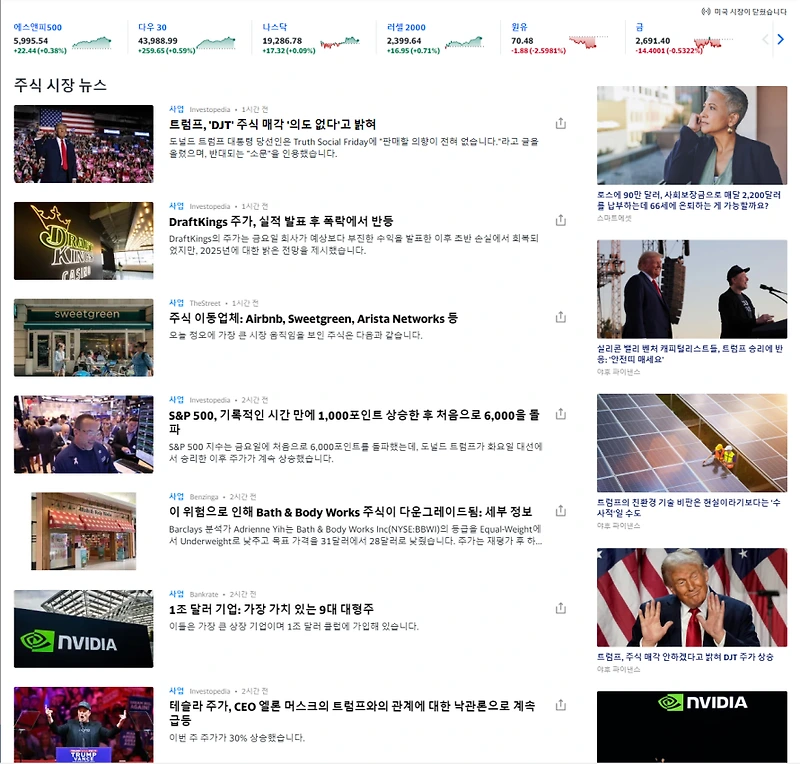Screen dimensions: 800x764
Task: Open headline 테슬라 주가, CEO 엘론 머스크 낙관론
Action: click(353, 712)
